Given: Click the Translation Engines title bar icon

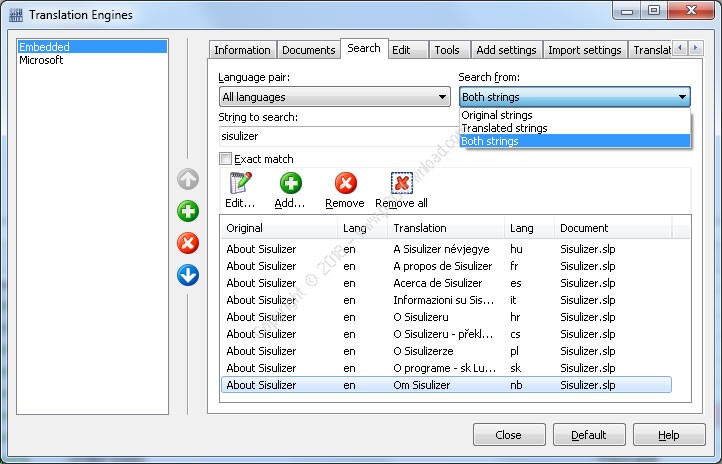Looking at the screenshot, I should point(16,15).
